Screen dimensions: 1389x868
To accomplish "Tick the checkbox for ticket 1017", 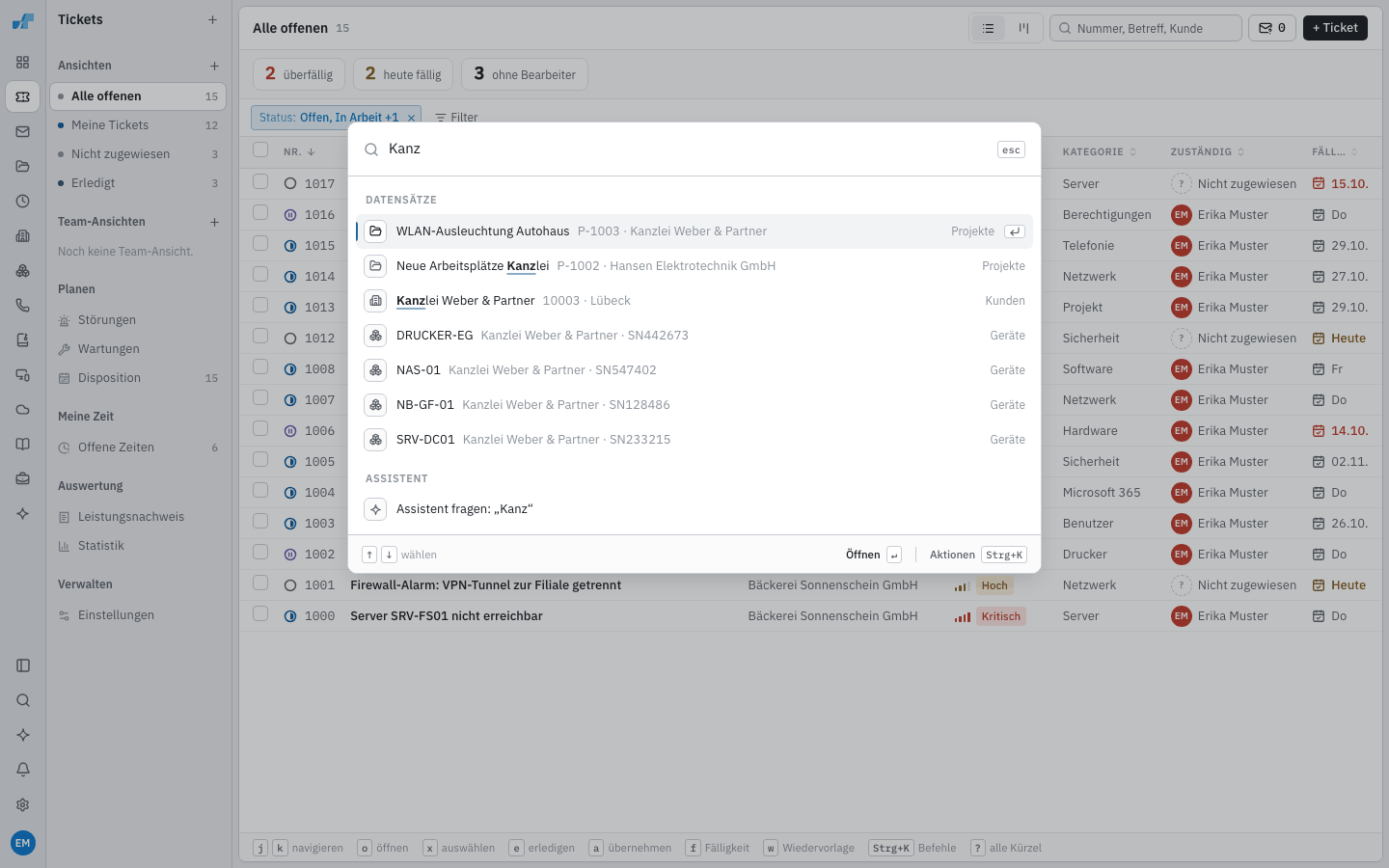I will click(x=260, y=181).
